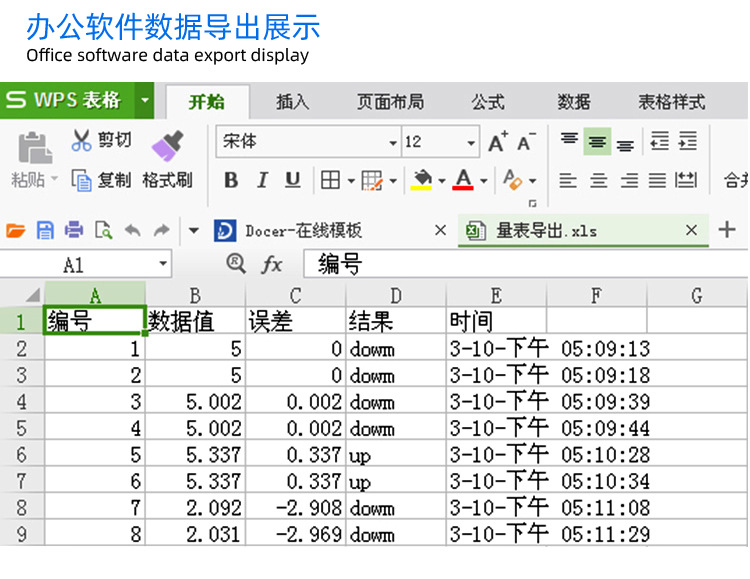Open font color dropdown arrow
The image size is (750, 579).
484,181
